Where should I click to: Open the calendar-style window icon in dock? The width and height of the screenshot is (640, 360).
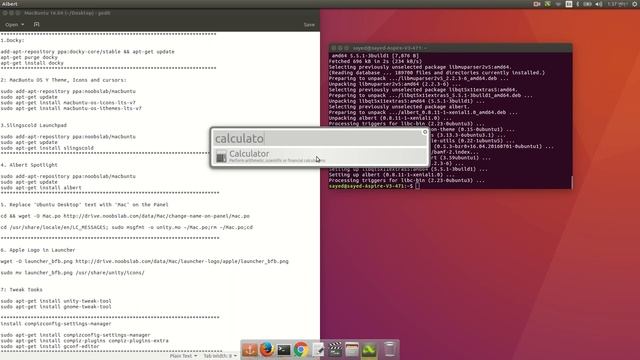click(352, 350)
